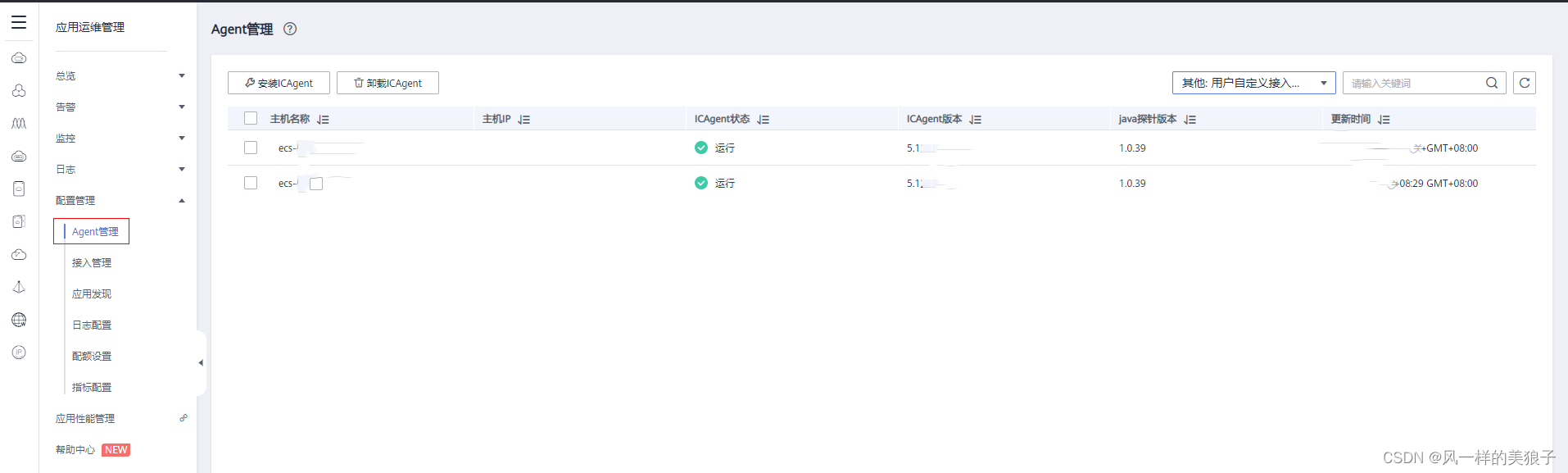Click the document page icon in left rail
This screenshot has height=473, width=1568.
tap(19, 221)
